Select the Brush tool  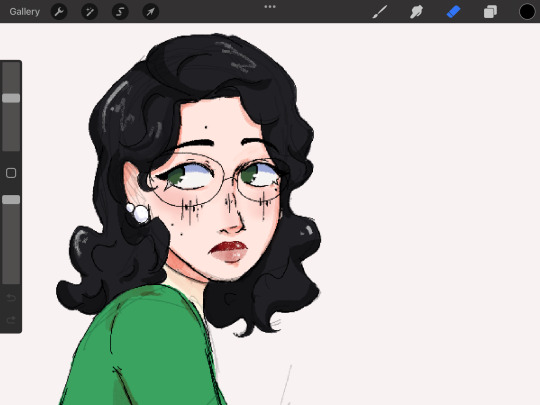(380, 12)
